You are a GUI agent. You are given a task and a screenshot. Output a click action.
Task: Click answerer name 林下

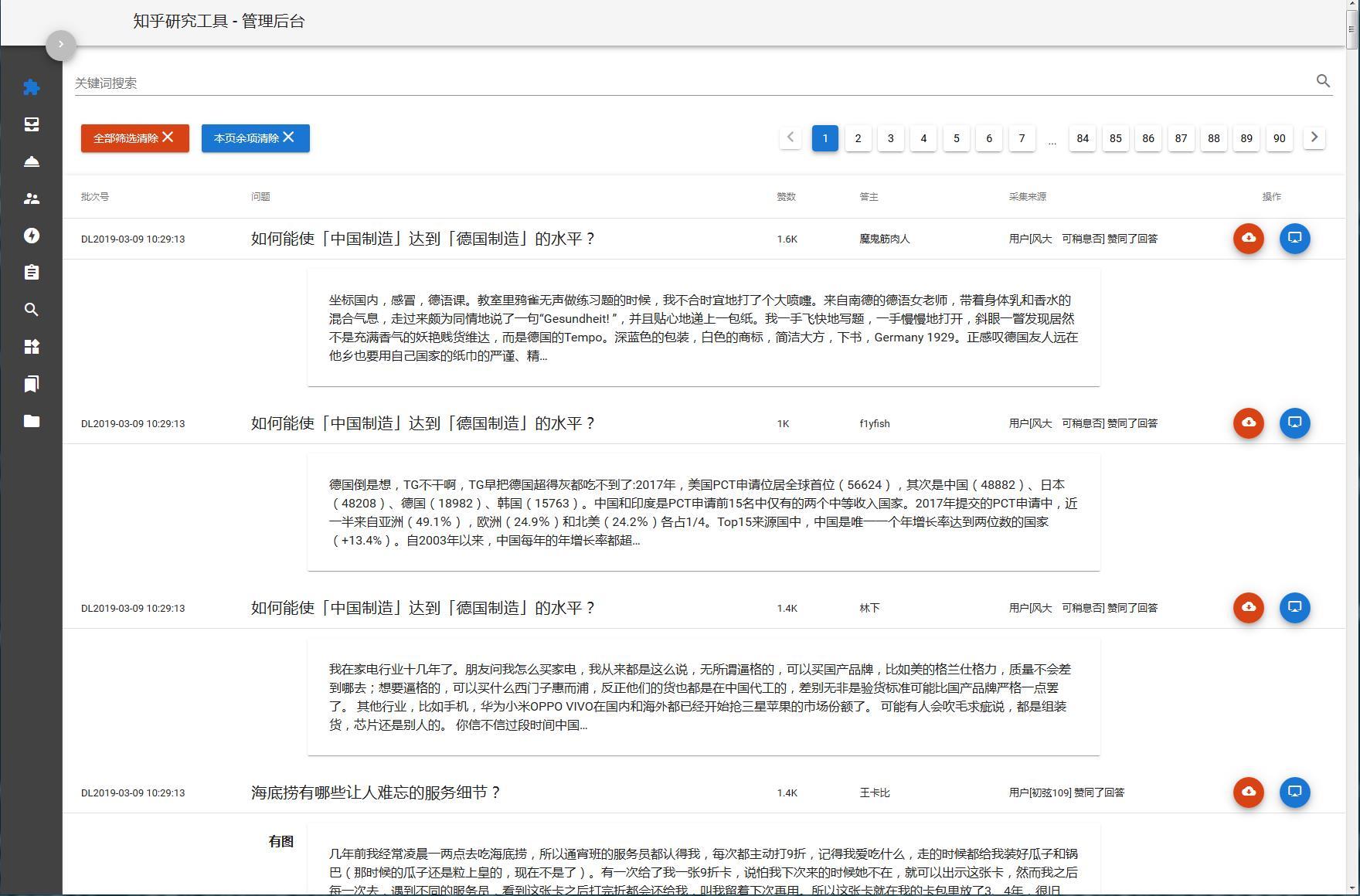tap(869, 608)
